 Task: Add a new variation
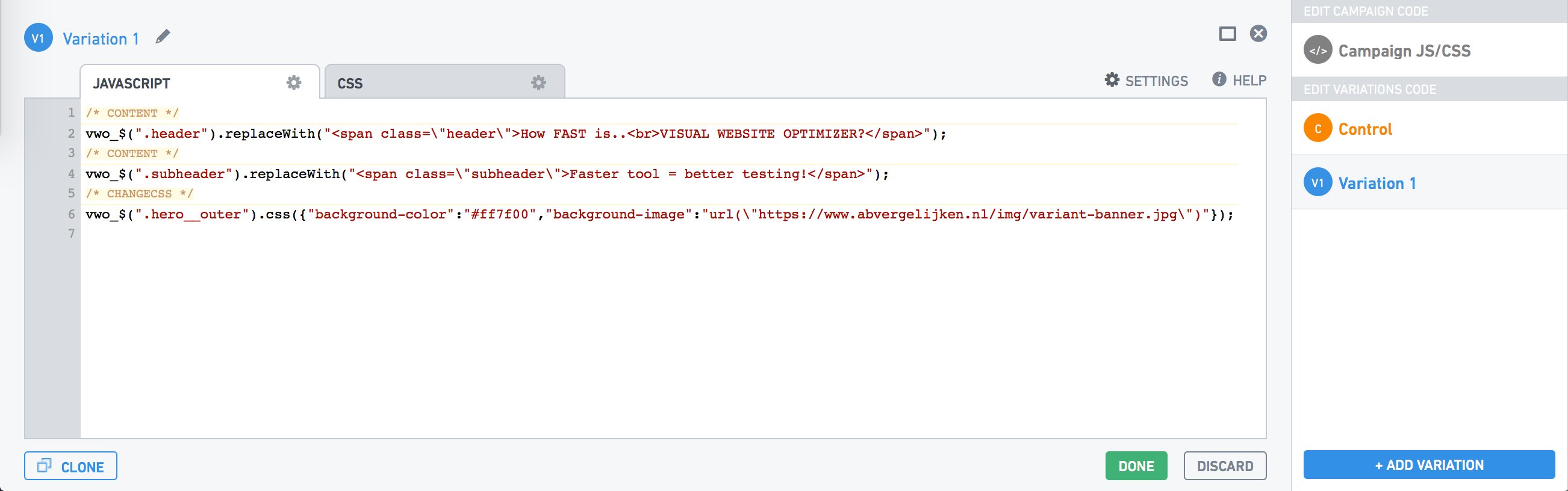click(x=1430, y=465)
